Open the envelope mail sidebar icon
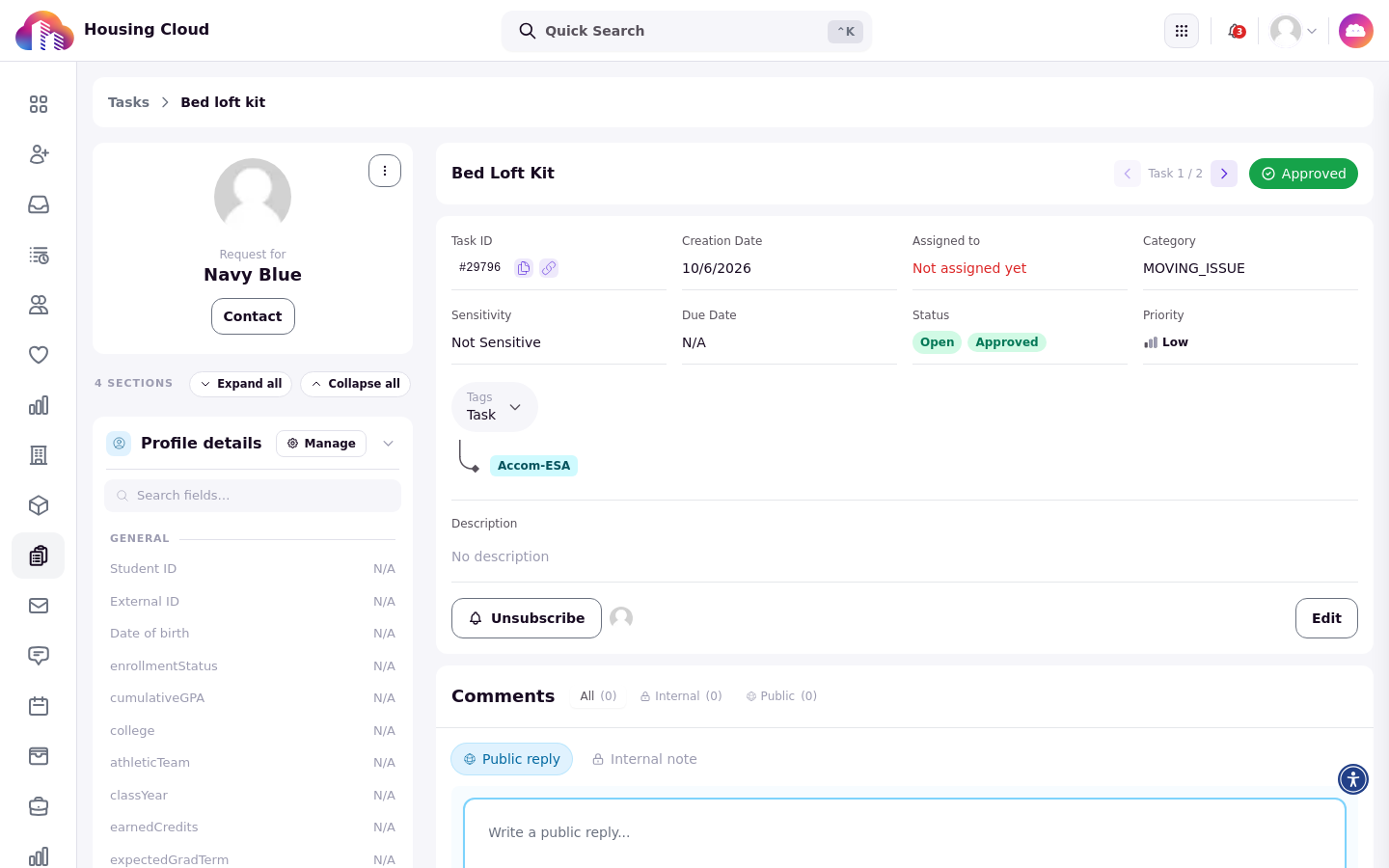The image size is (1389, 868). coord(39,606)
